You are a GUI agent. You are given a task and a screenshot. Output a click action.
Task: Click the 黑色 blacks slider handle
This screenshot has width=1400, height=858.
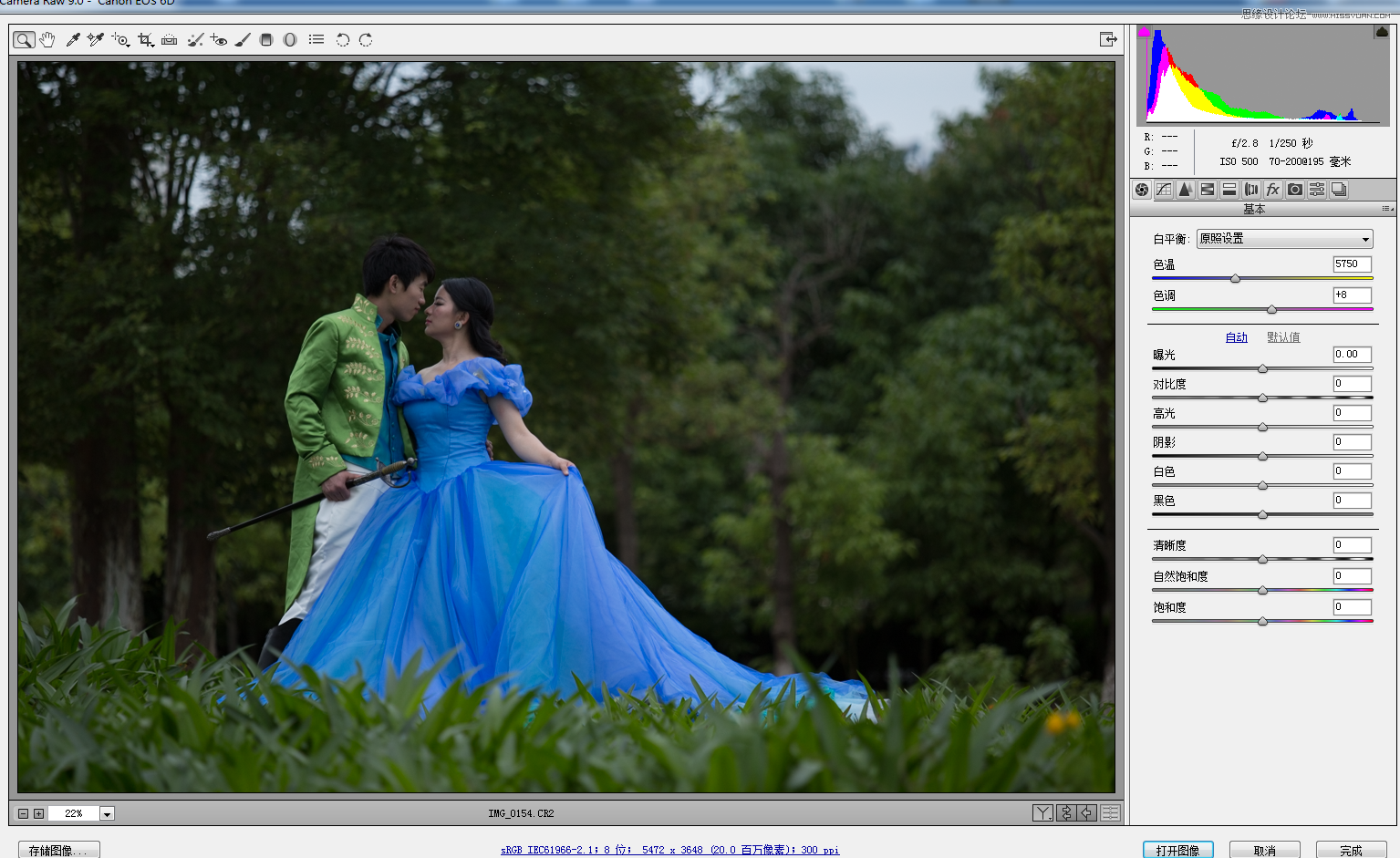tap(1262, 514)
